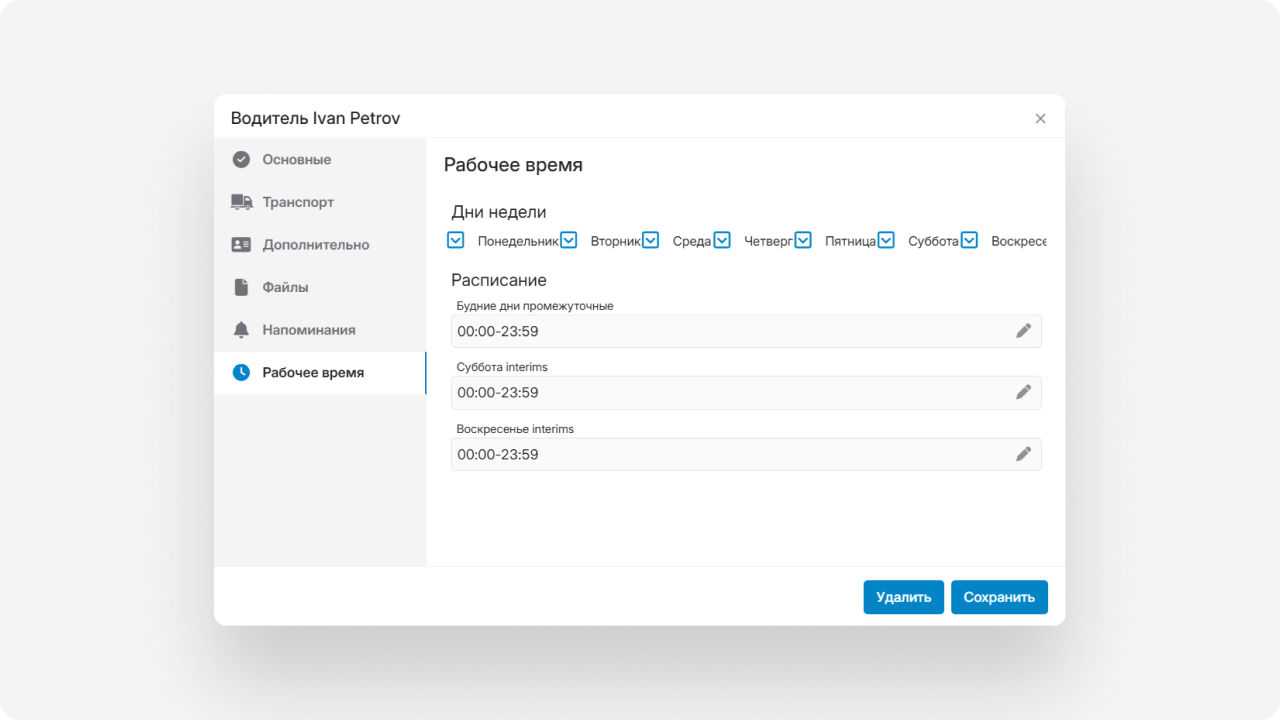Click the checkmark icon beside Основные

[x=241, y=160]
